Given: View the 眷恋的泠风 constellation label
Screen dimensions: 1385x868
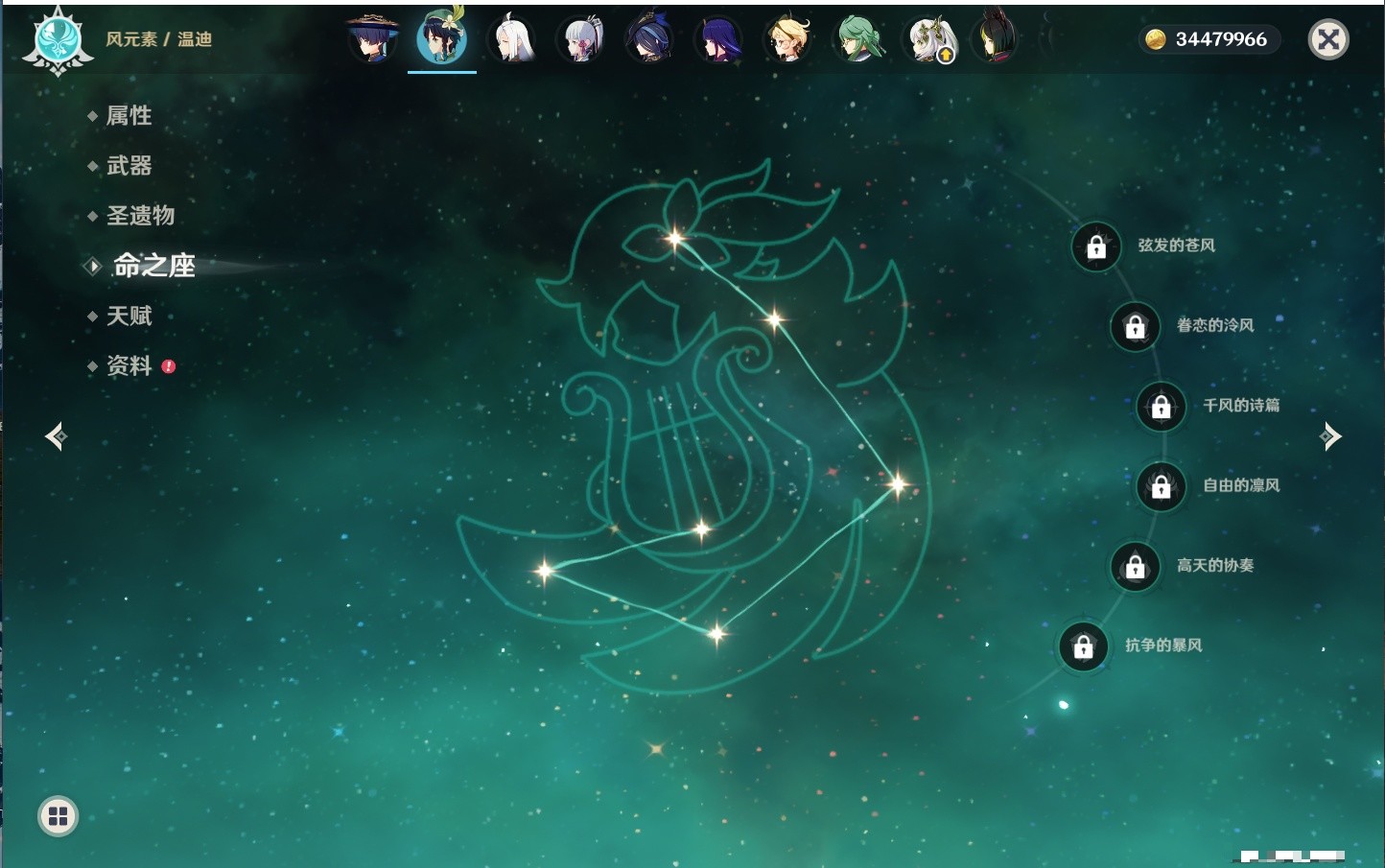Looking at the screenshot, I should (1215, 325).
